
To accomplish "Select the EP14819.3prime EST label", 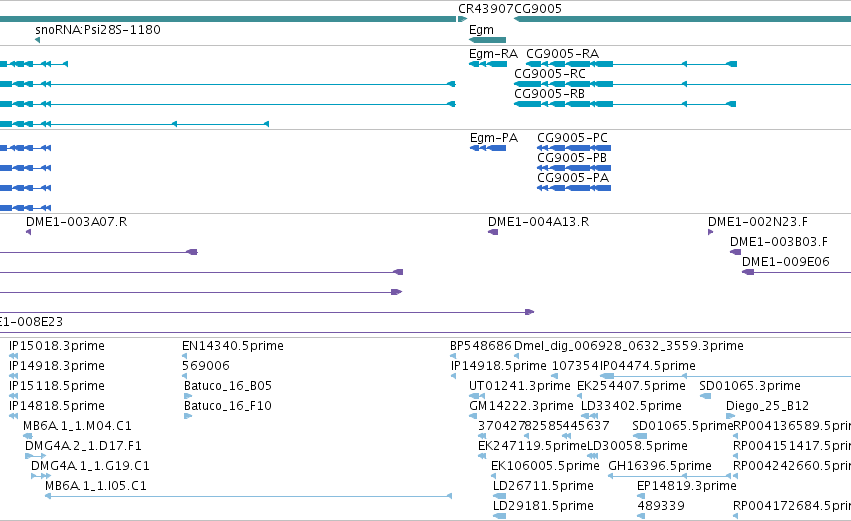I will tap(687, 486).
